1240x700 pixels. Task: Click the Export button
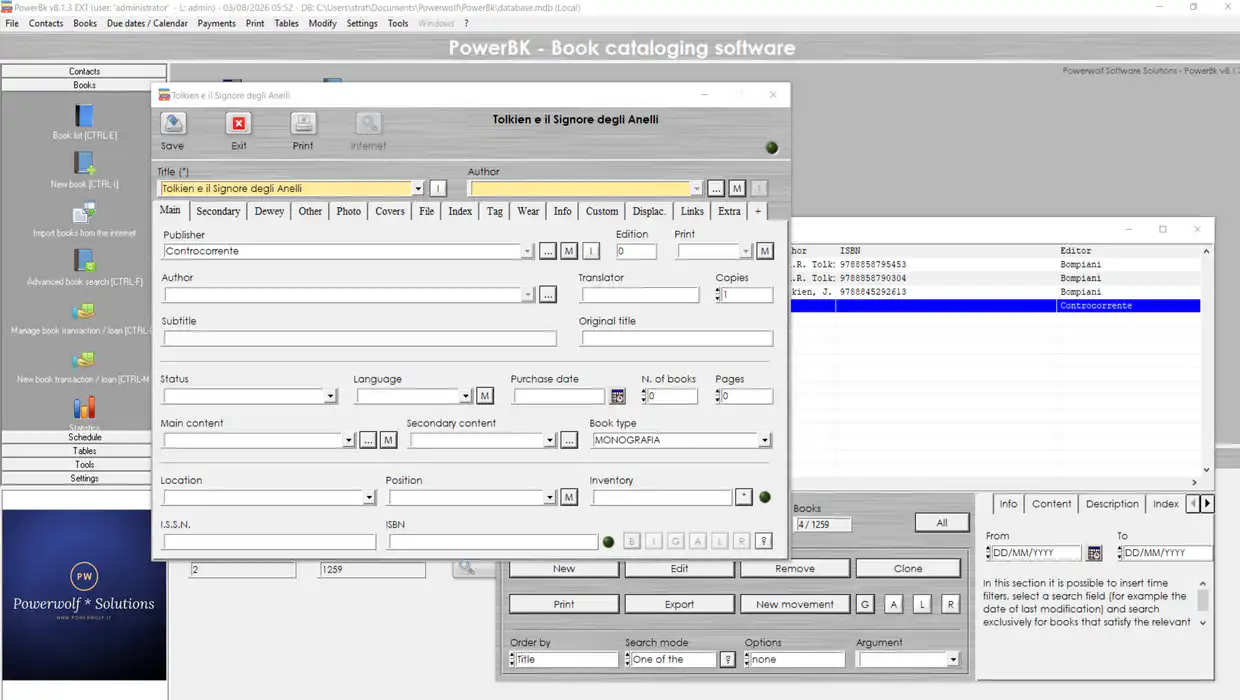[x=680, y=604]
